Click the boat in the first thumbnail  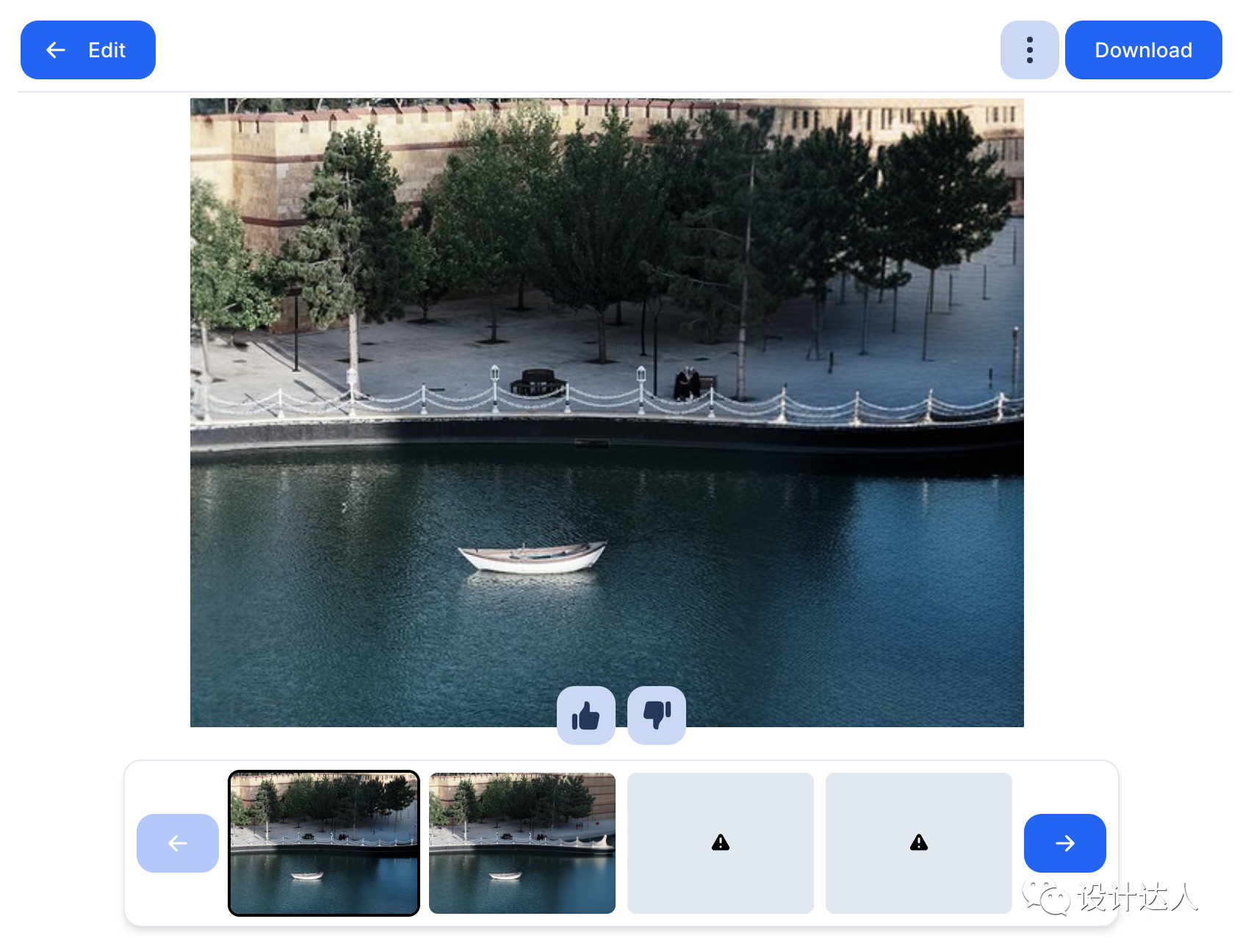[307, 876]
